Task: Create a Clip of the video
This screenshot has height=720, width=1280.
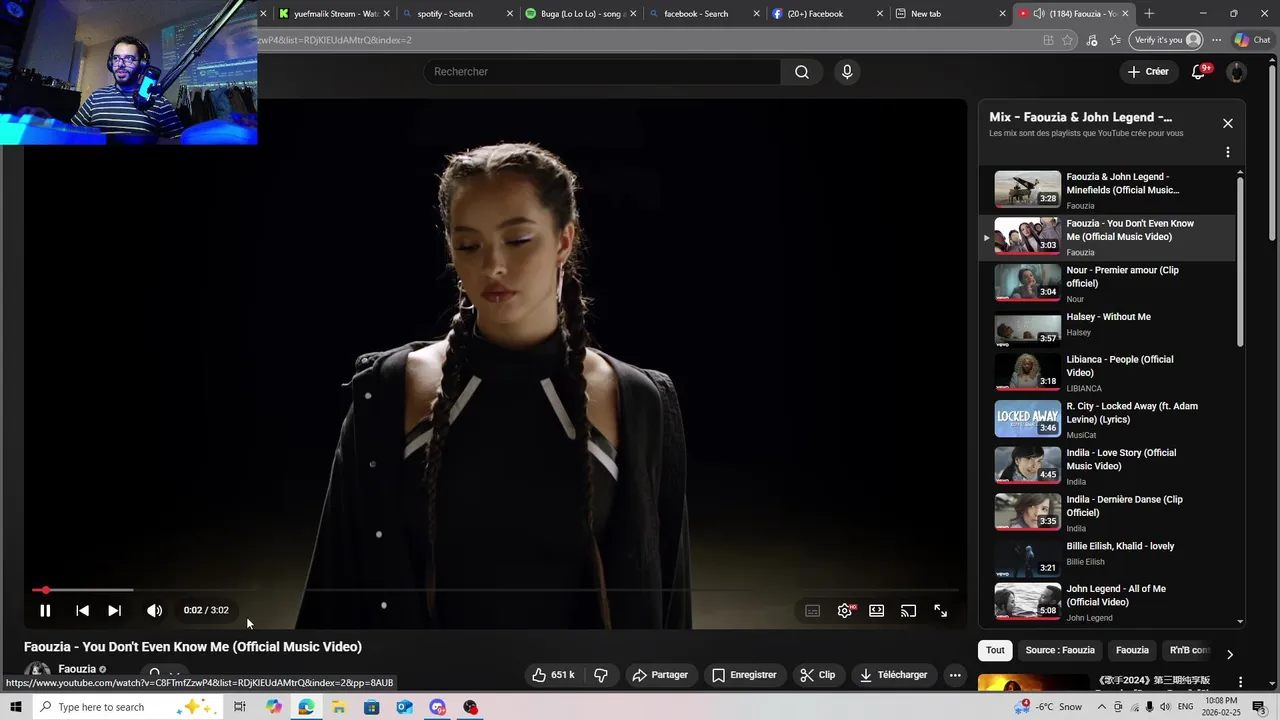Action: (x=818, y=675)
